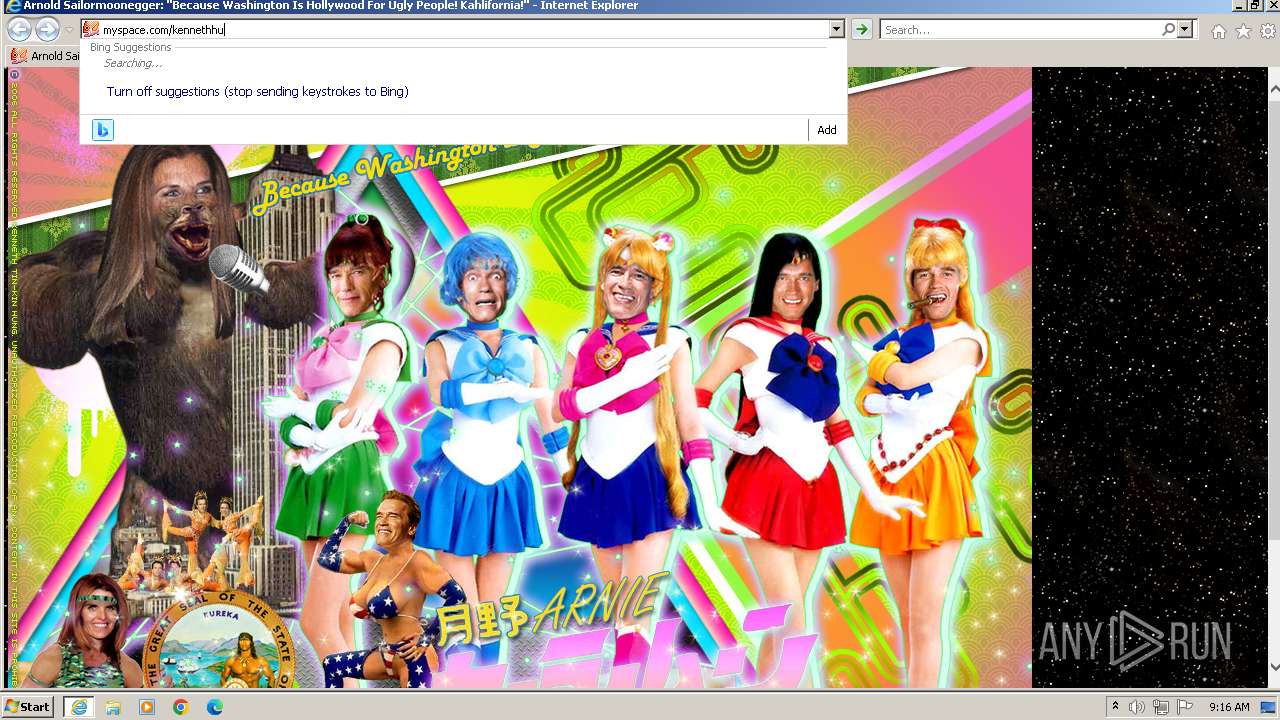
Task: Open the Action Center flag icon
Action: click(1185, 707)
